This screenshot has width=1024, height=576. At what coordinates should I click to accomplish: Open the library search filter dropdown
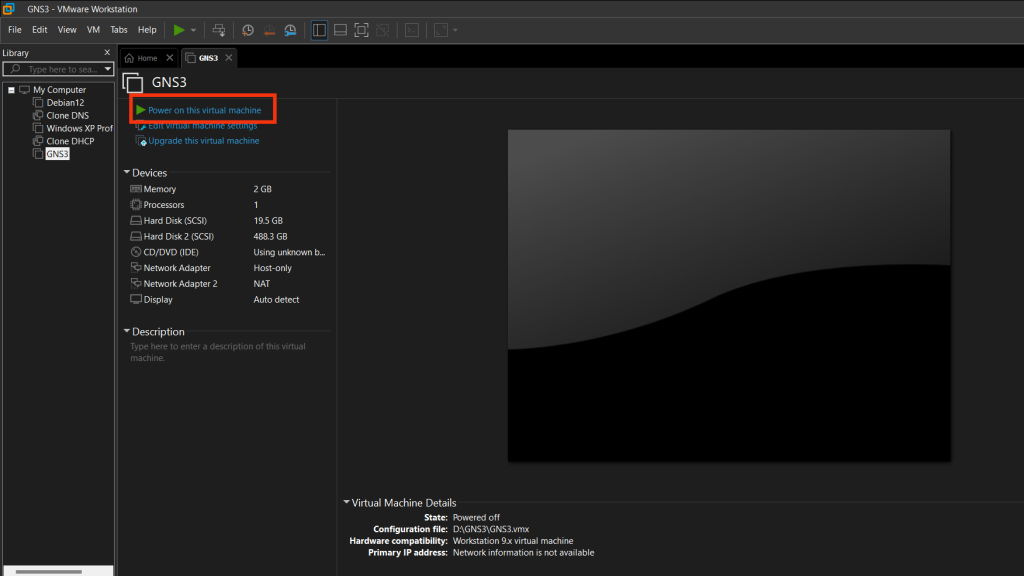coord(108,69)
